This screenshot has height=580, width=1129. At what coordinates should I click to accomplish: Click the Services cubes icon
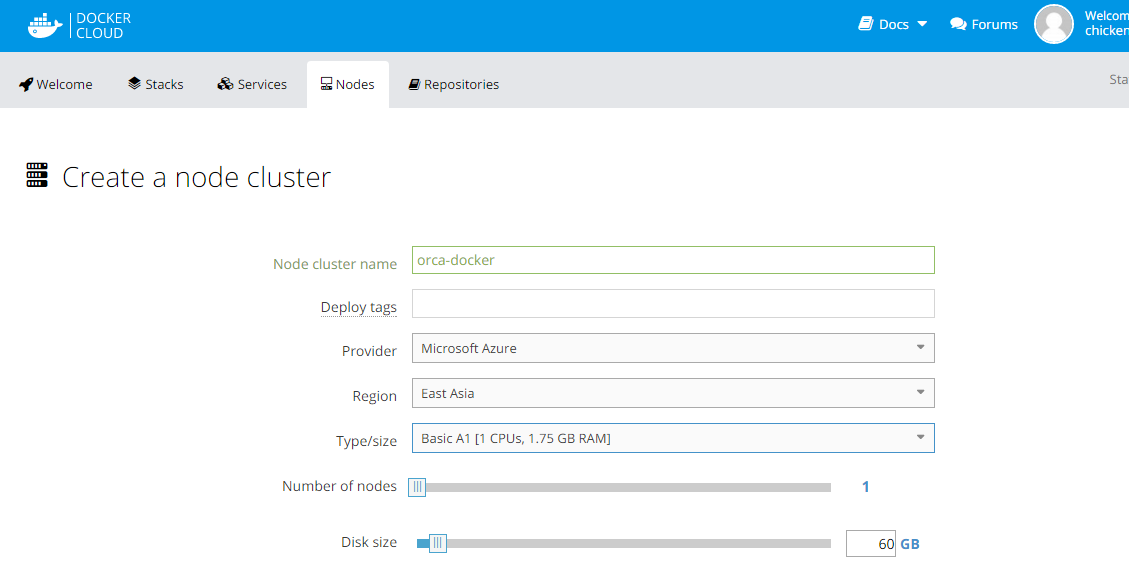point(225,84)
